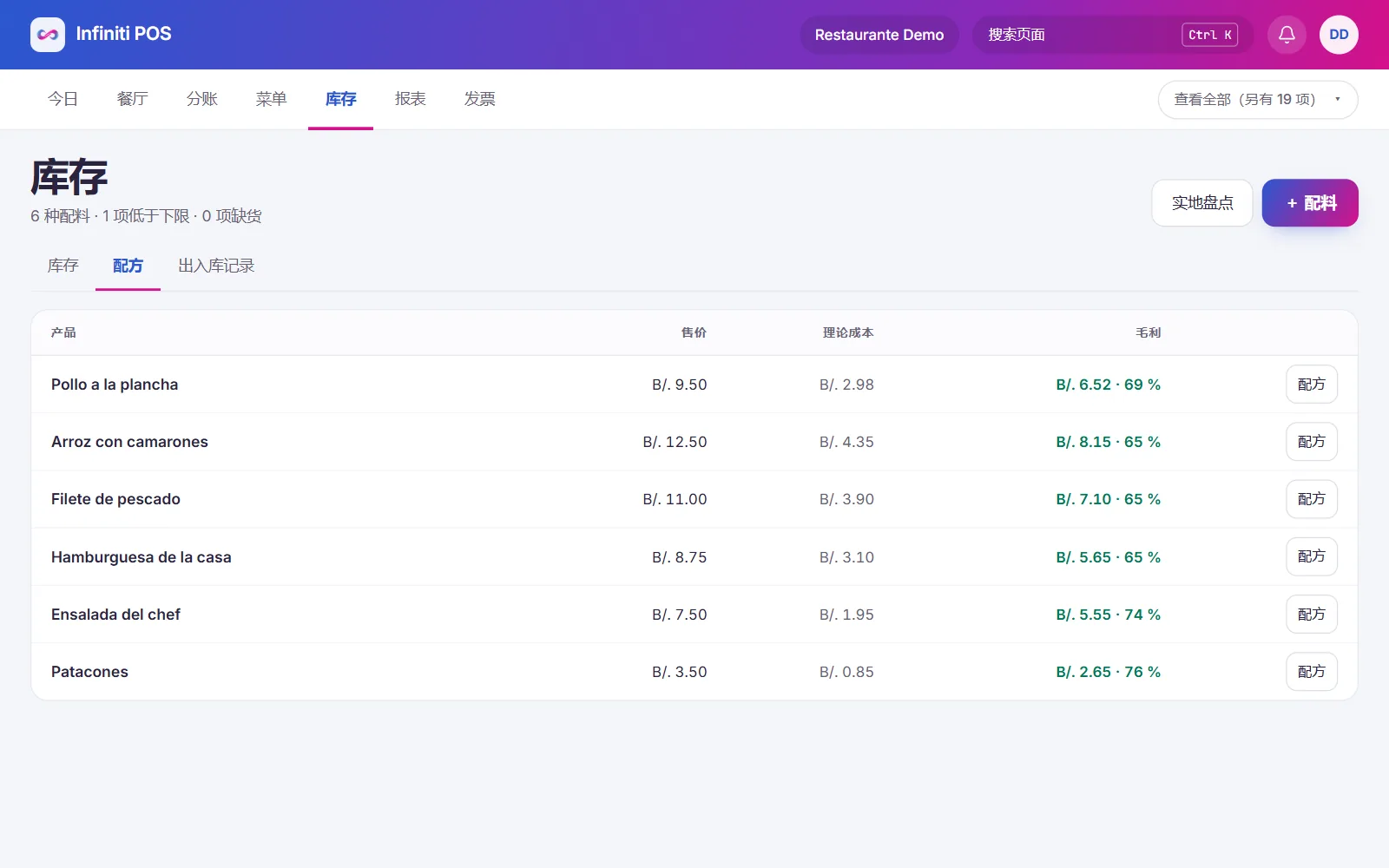Open the 报表 nav tab
The height and width of the screenshot is (868, 1389).
coord(410,99)
